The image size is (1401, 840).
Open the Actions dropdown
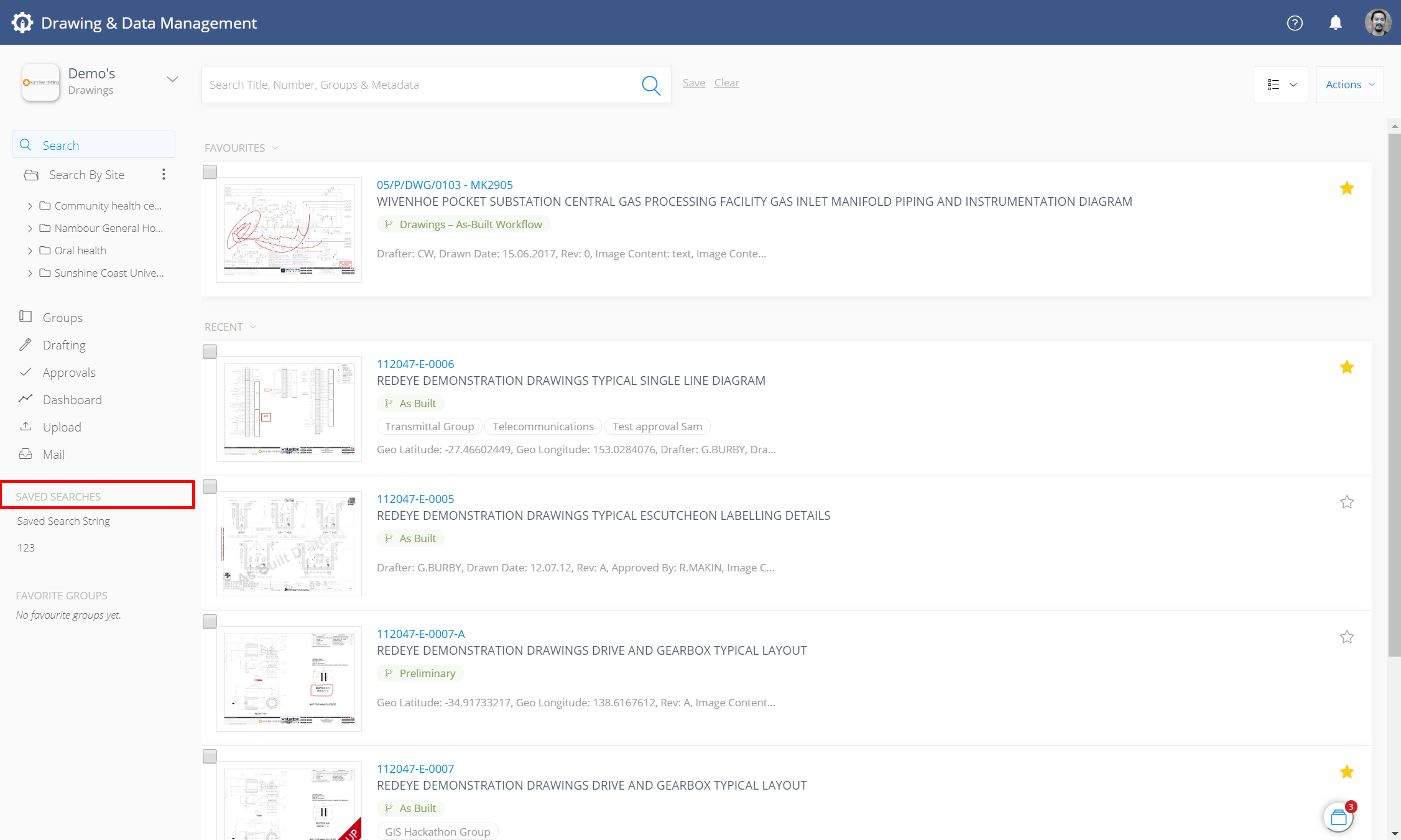click(x=1349, y=85)
